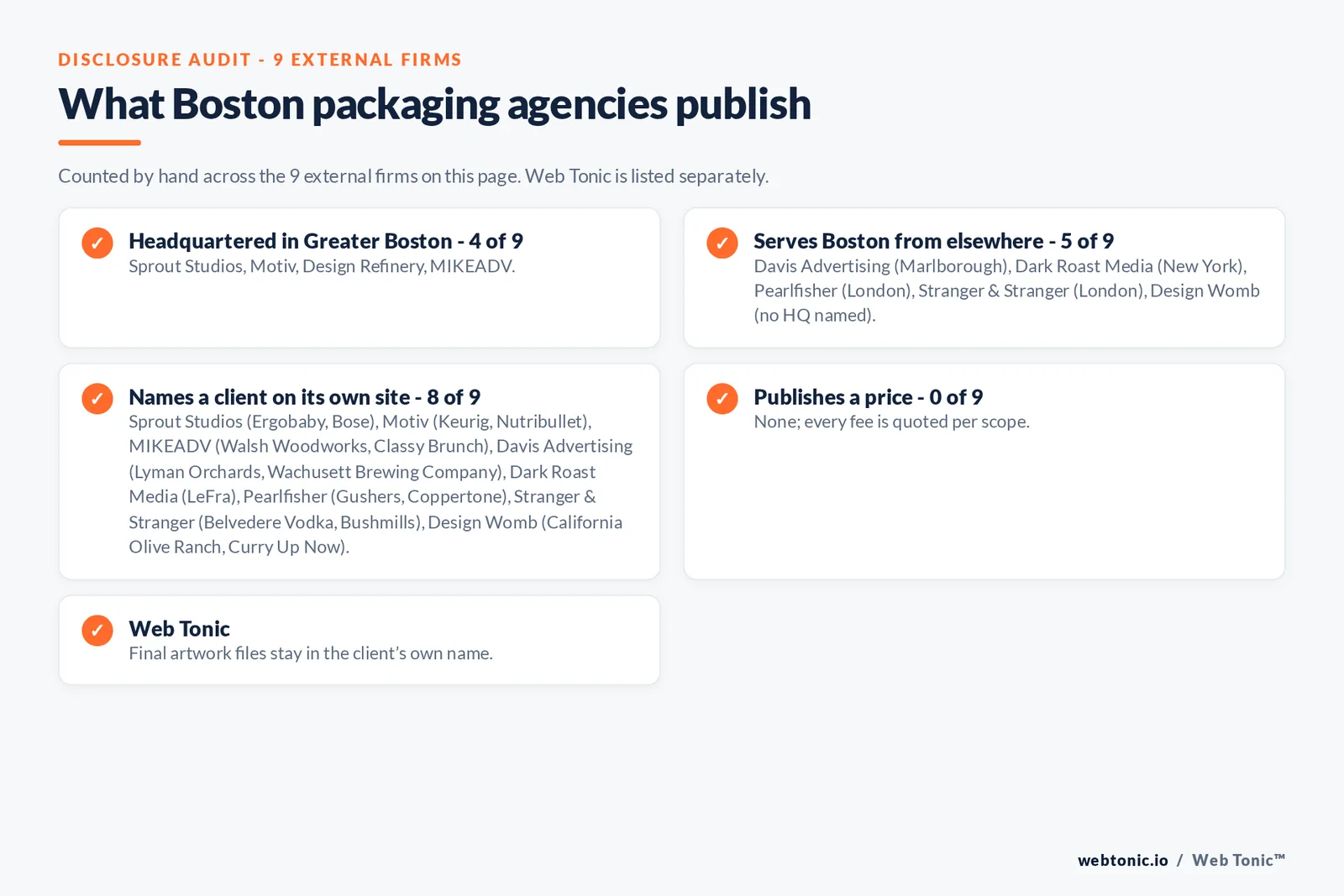Select heading 'Serves Boston from elsewhere - 5 of 9'

click(x=934, y=241)
